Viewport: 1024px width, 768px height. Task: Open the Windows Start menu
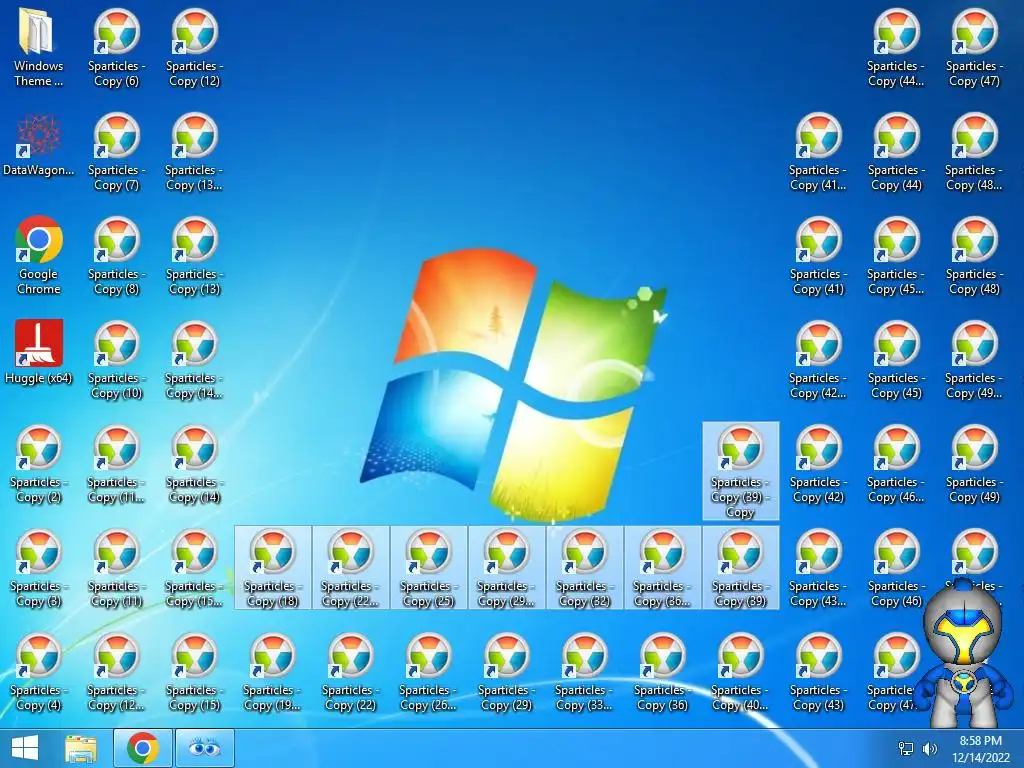click(x=25, y=748)
